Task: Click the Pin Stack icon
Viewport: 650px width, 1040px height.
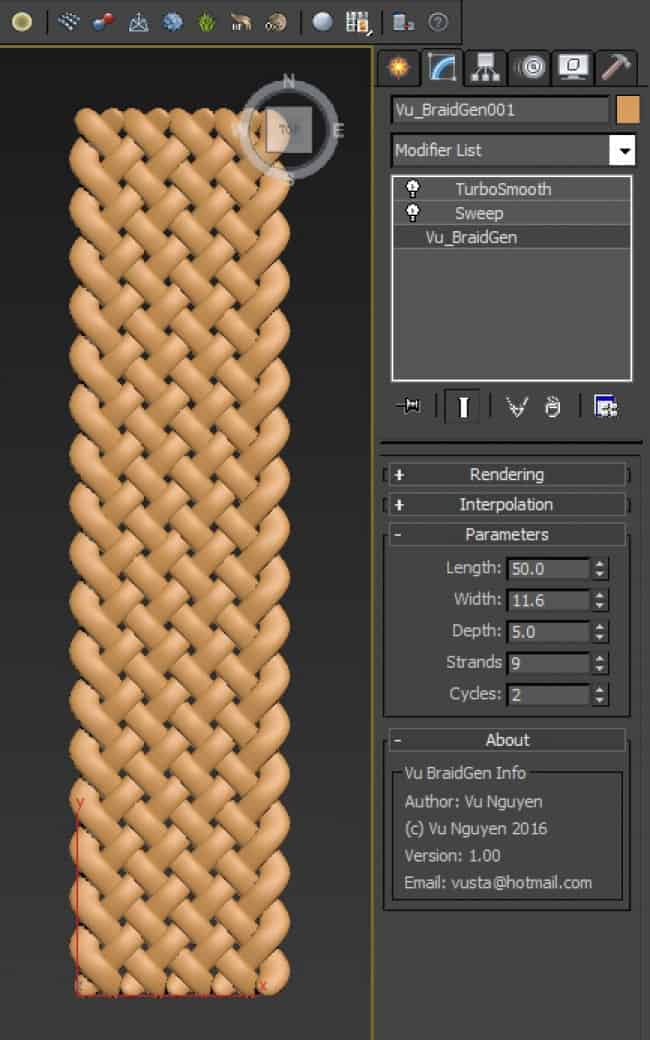Action: click(408, 406)
